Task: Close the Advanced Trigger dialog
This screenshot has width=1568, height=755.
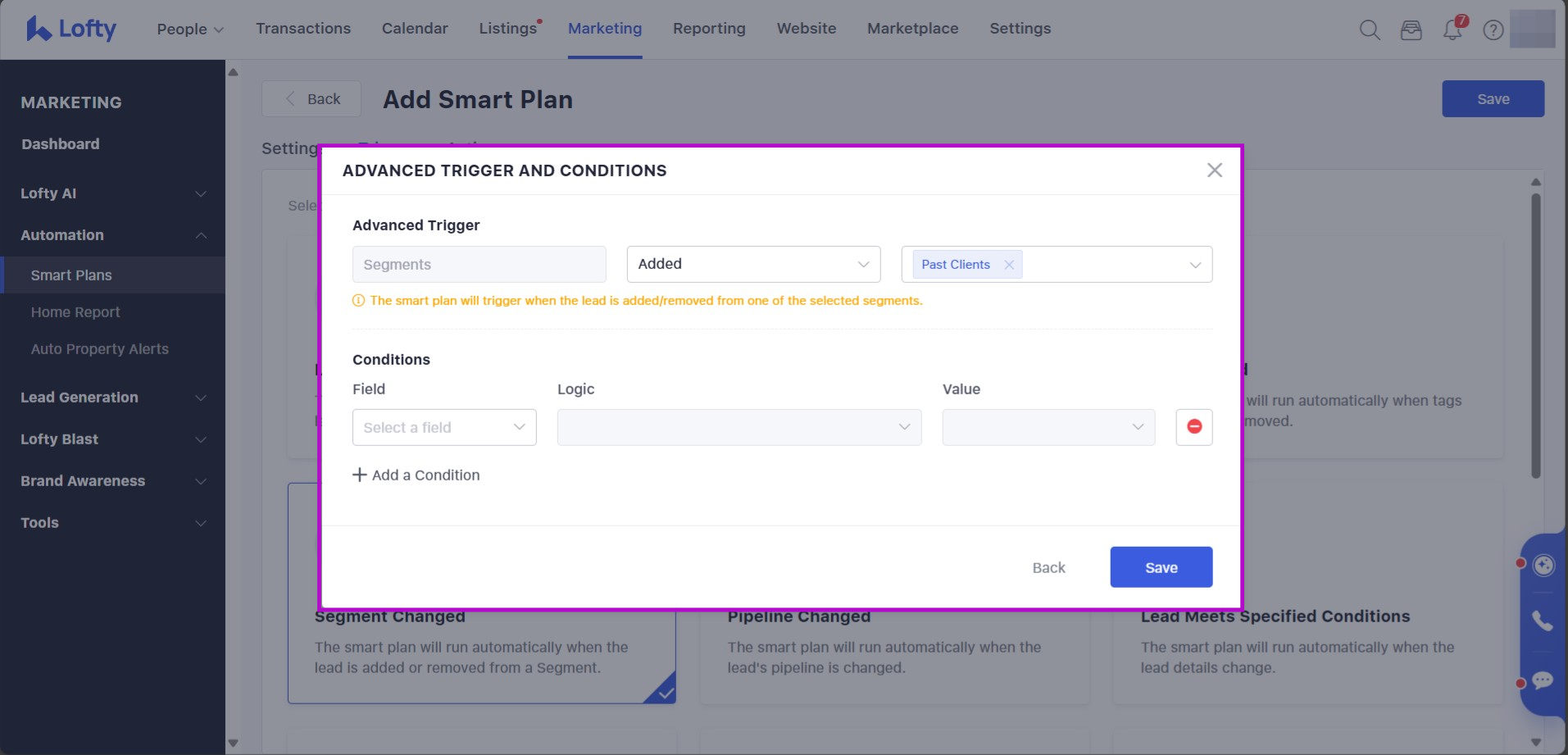Action: (1214, 170)
